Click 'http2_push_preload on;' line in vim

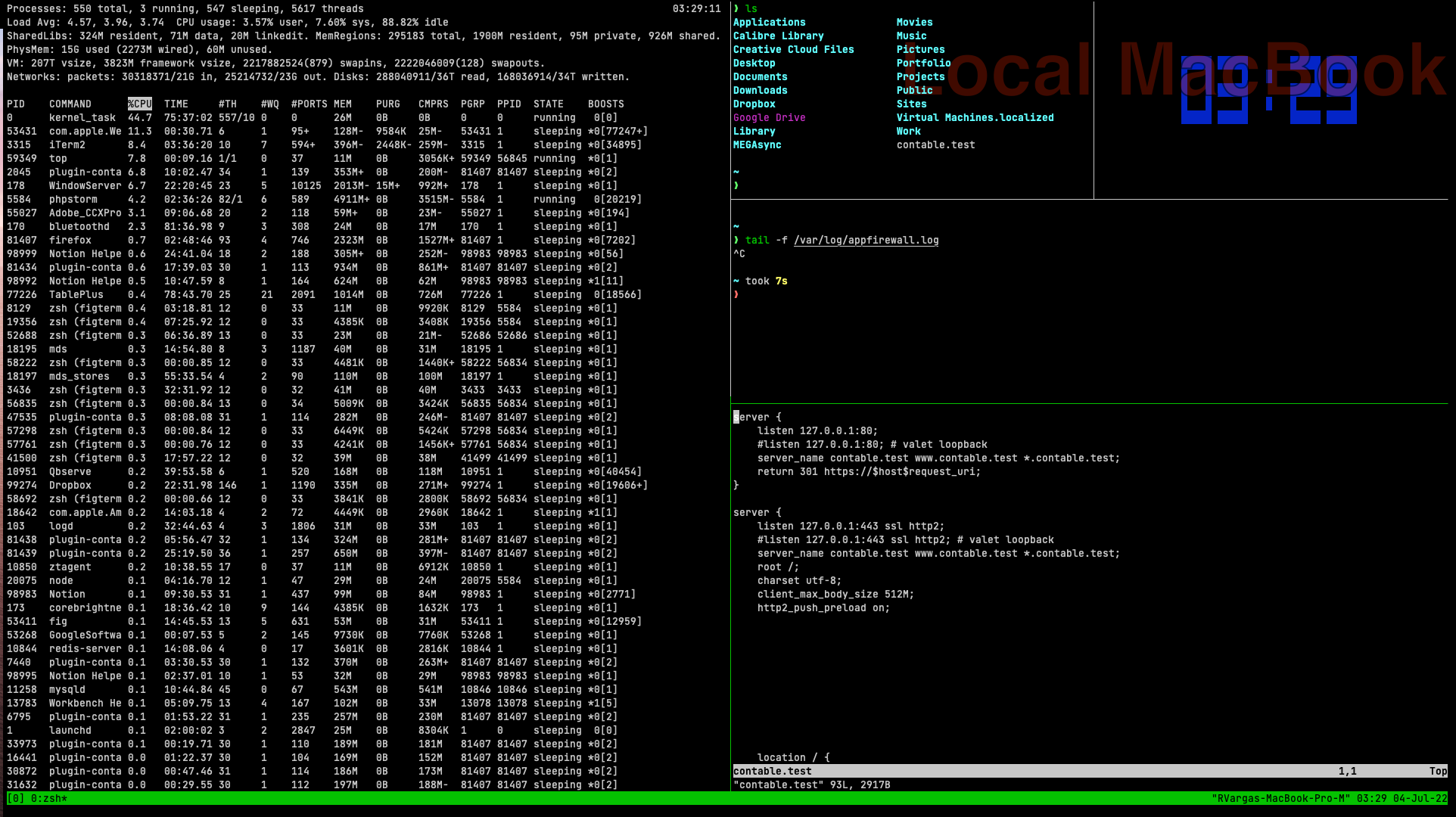pyautogui.click(x=824, y=607)
